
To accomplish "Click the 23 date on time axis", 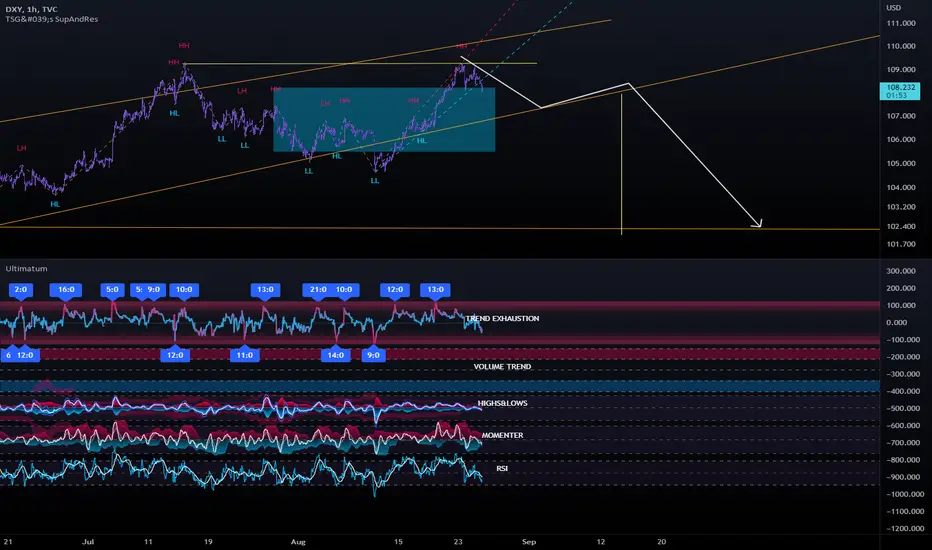I will point(458,542).
